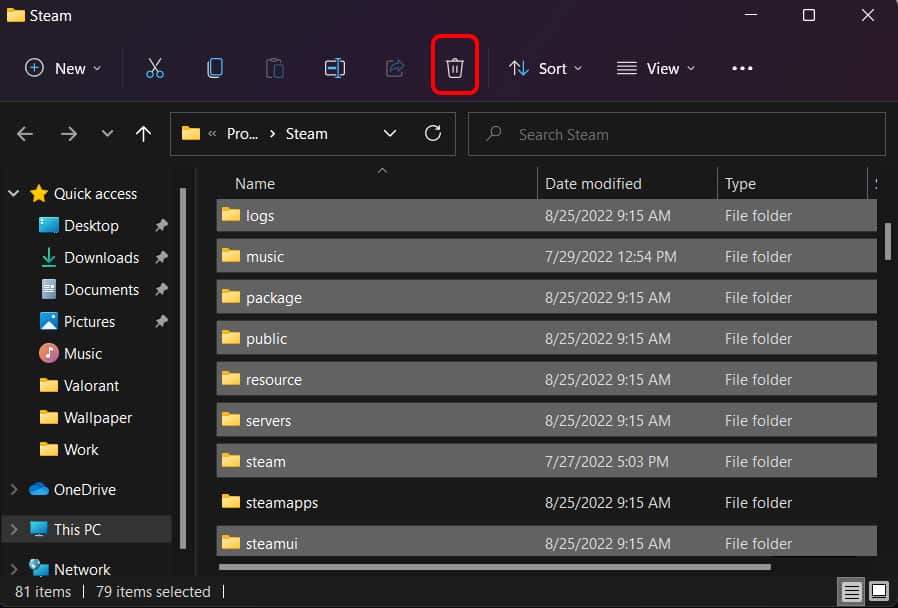Expand the OneDrive tree node
The width and height of the screenshot is (898, 608).
[x=14, y=489]
